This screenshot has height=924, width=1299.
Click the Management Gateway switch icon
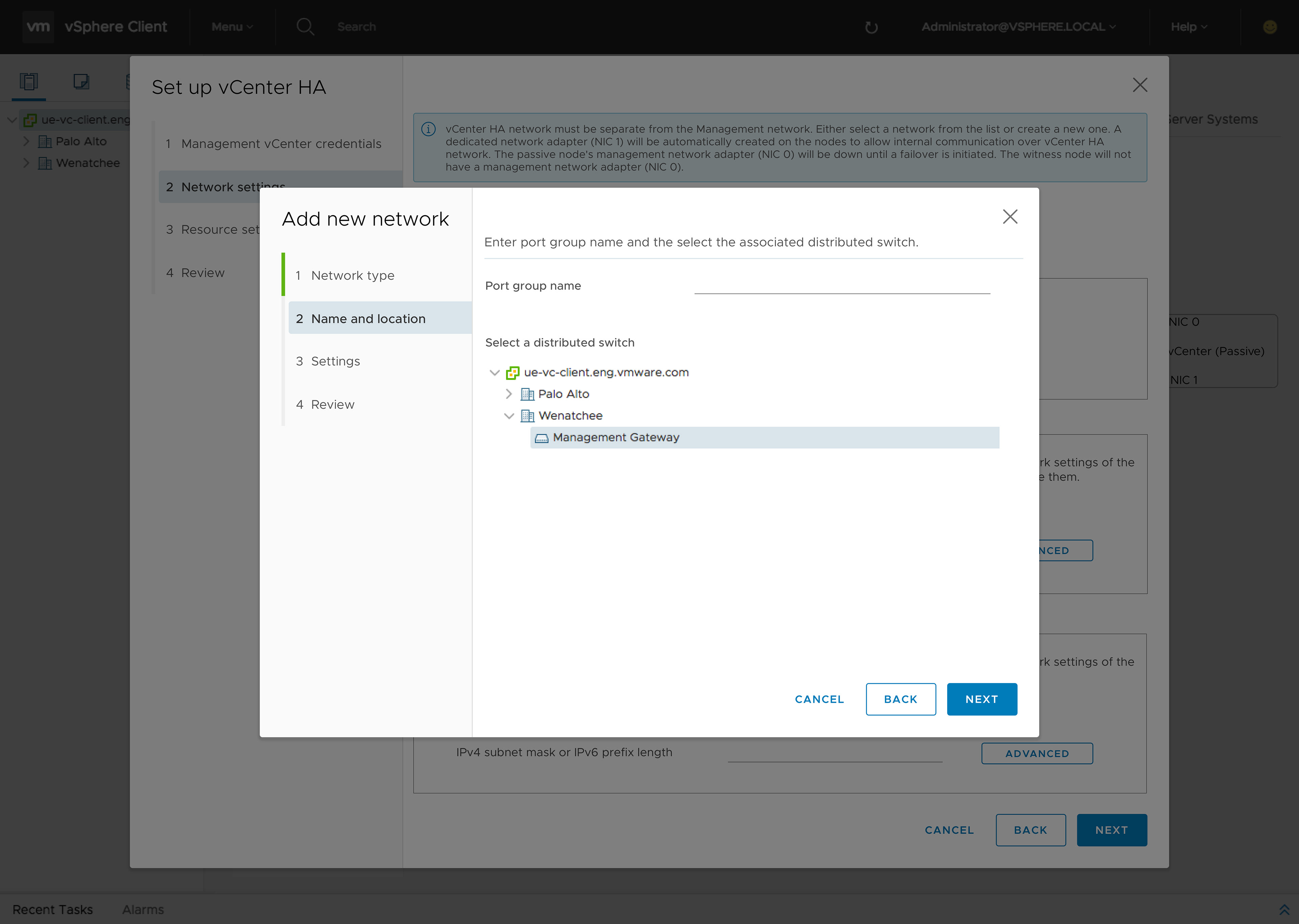[542, 438]
